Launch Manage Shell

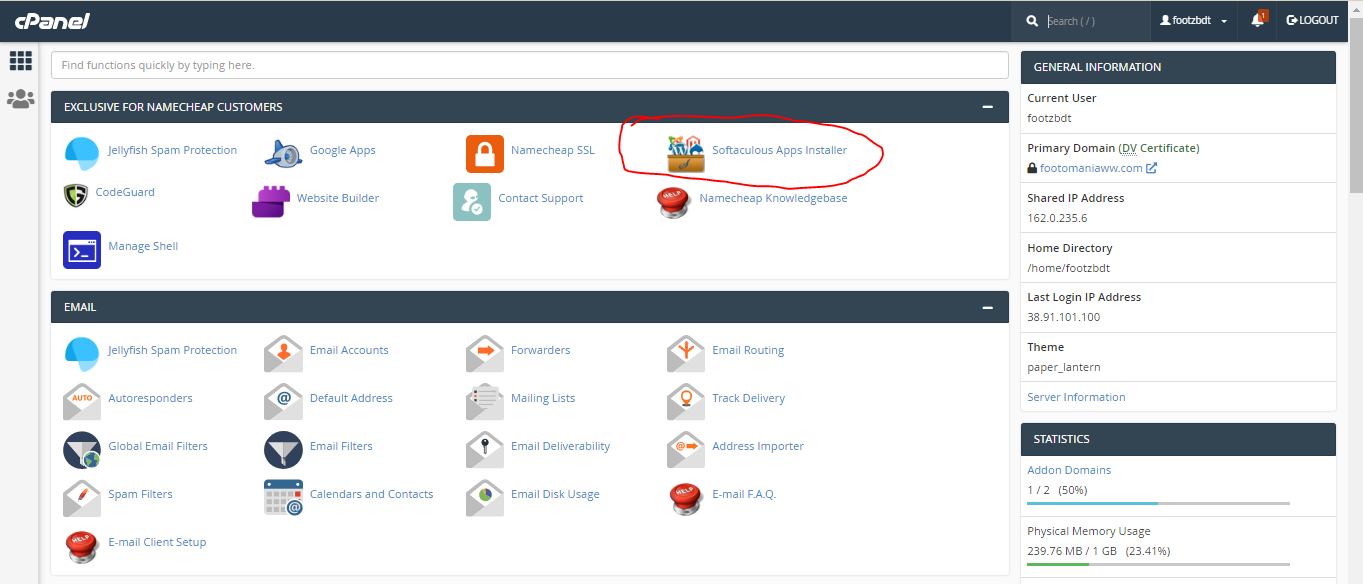pyautogui.click(x=143, y=246)
